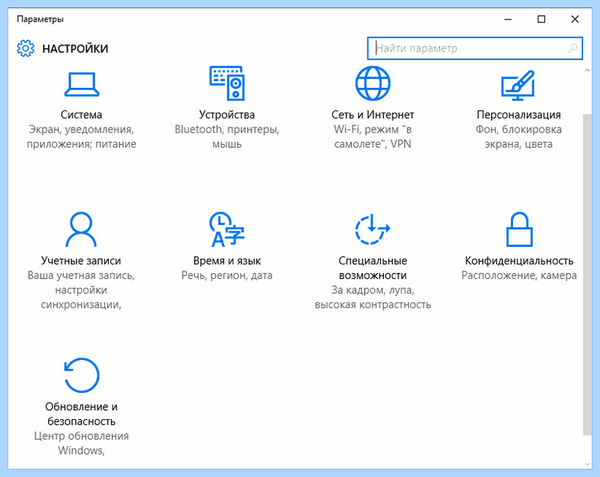The width and height of the screenshot is (600, 477).
Task: Open the Сеть и Интернет globe icon
Action: pyautogui.click(x=373, y=83)
